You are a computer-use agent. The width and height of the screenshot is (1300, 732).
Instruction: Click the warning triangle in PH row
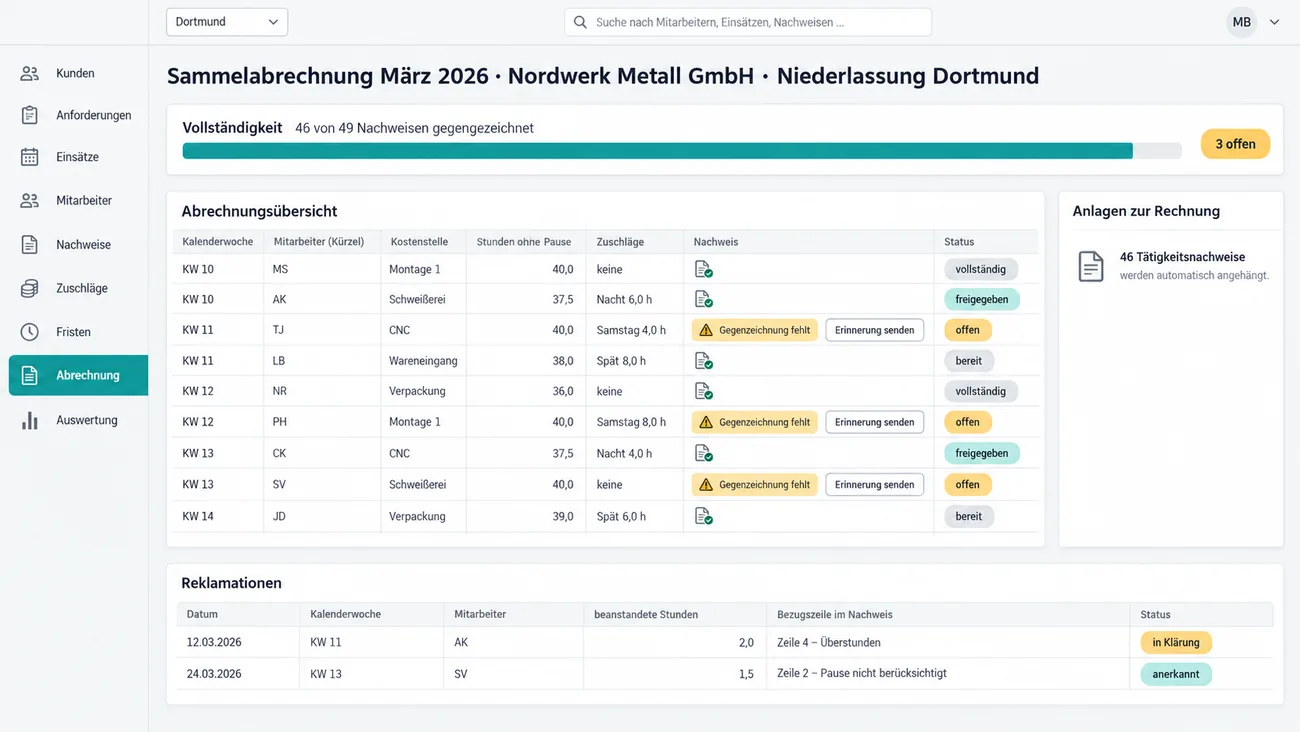coord(706,422)
